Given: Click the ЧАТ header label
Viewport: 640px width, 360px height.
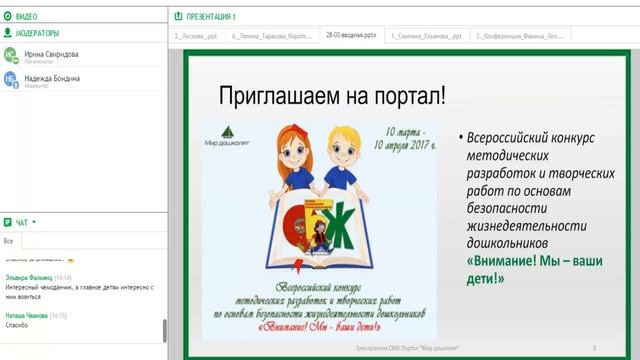Looking at the screenshot, I should pyautogui.click(x=22, y=222).
